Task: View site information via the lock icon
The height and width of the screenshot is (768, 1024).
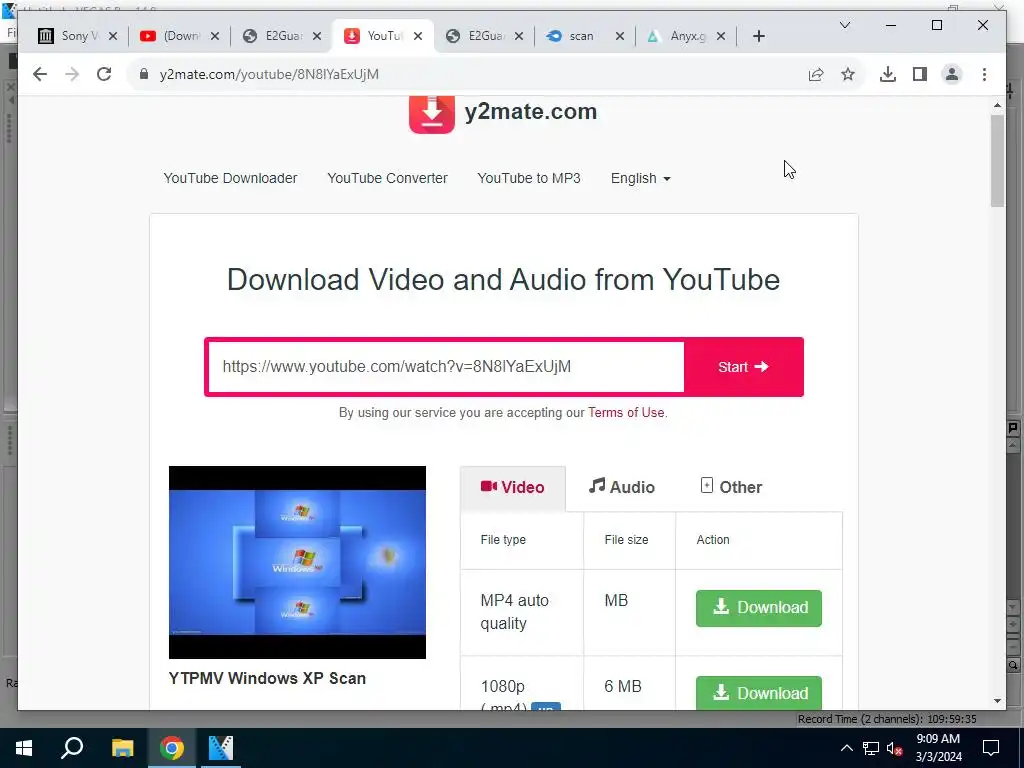Action: click(x=144, y=74)
